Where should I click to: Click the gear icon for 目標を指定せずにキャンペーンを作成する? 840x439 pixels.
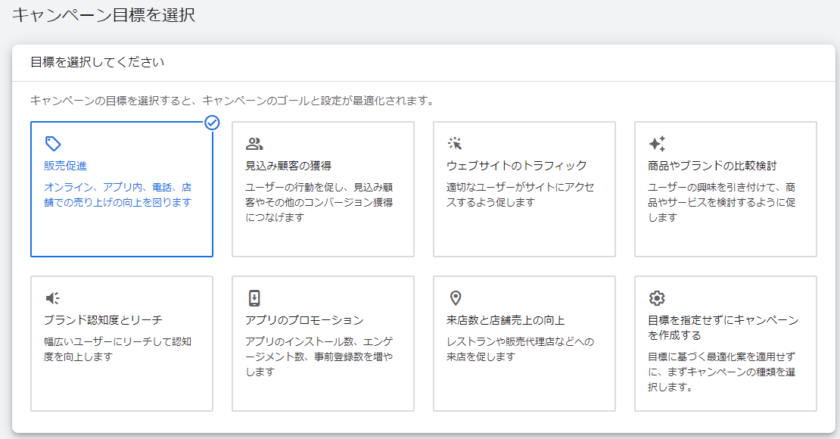point(657,298)
